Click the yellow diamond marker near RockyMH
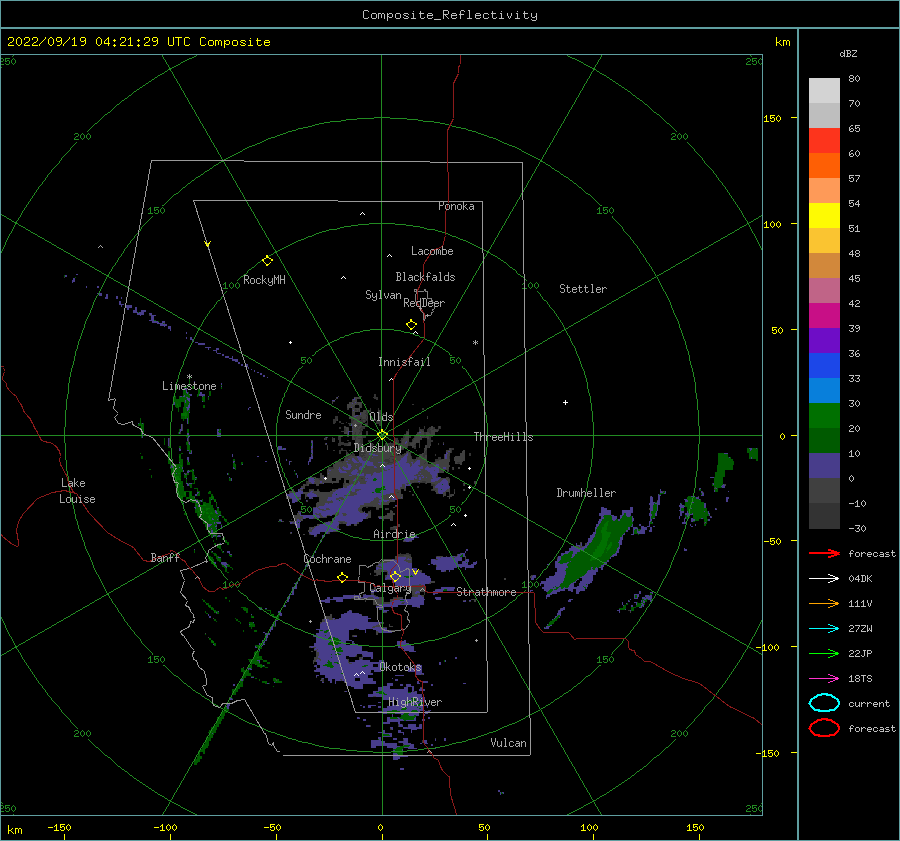The width and height of the screenshot is (900, 841). 267,261
